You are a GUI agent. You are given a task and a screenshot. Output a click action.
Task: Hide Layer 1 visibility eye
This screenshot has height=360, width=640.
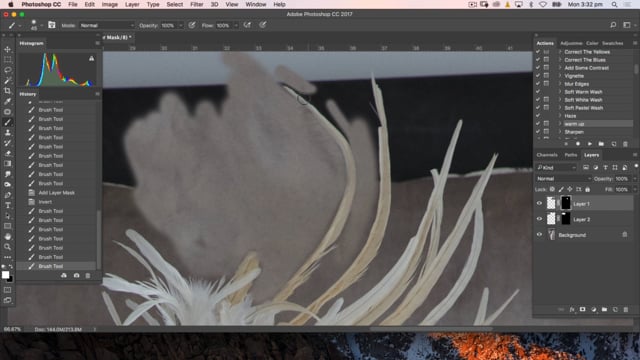(x=539, y=203)
